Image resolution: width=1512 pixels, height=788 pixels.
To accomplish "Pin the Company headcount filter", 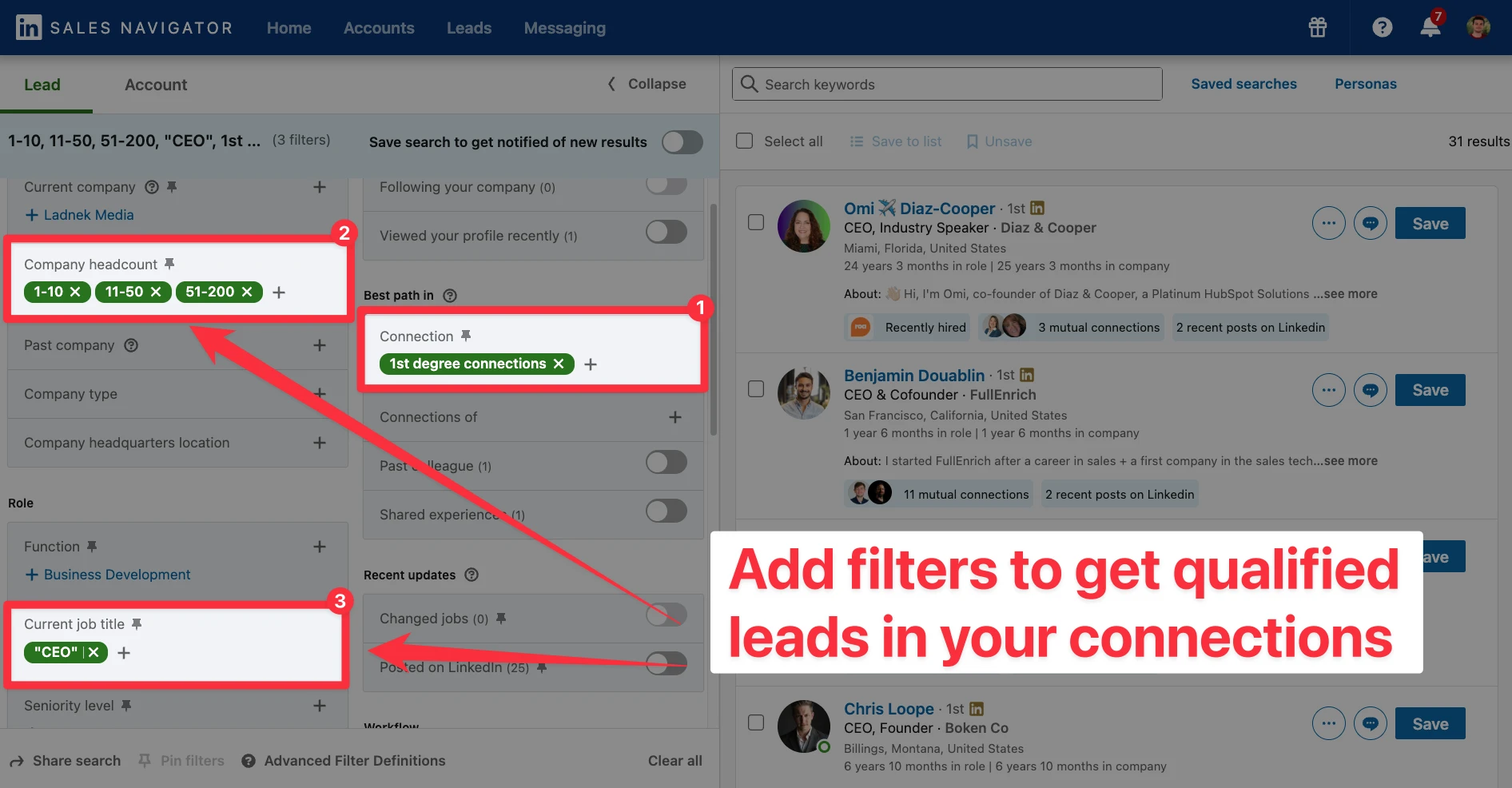I will (x=169, y=265).
